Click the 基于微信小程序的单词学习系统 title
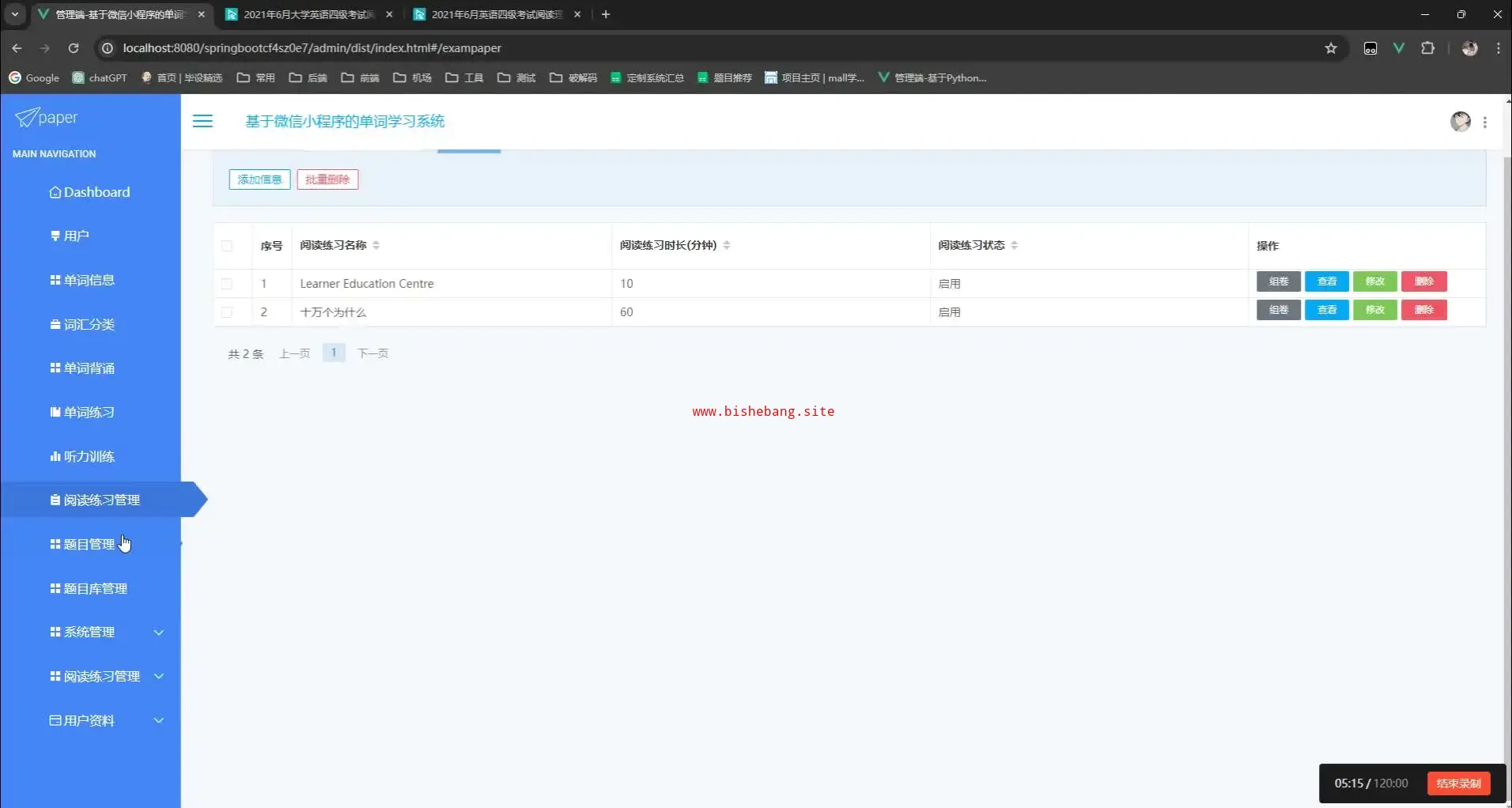Image resolution: width=1512 pixels, height=808 pixels. pyautogui.click(x=345, y=121)
